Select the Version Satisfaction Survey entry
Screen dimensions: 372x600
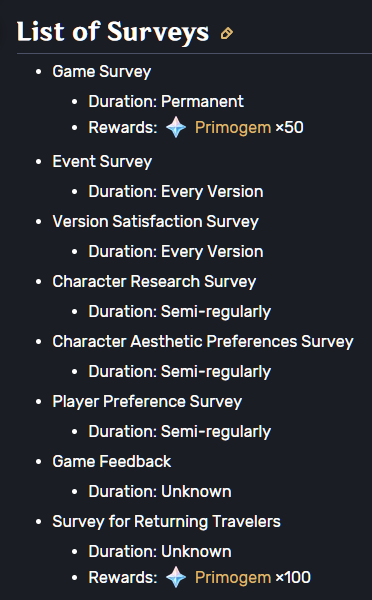pos(155,222)
